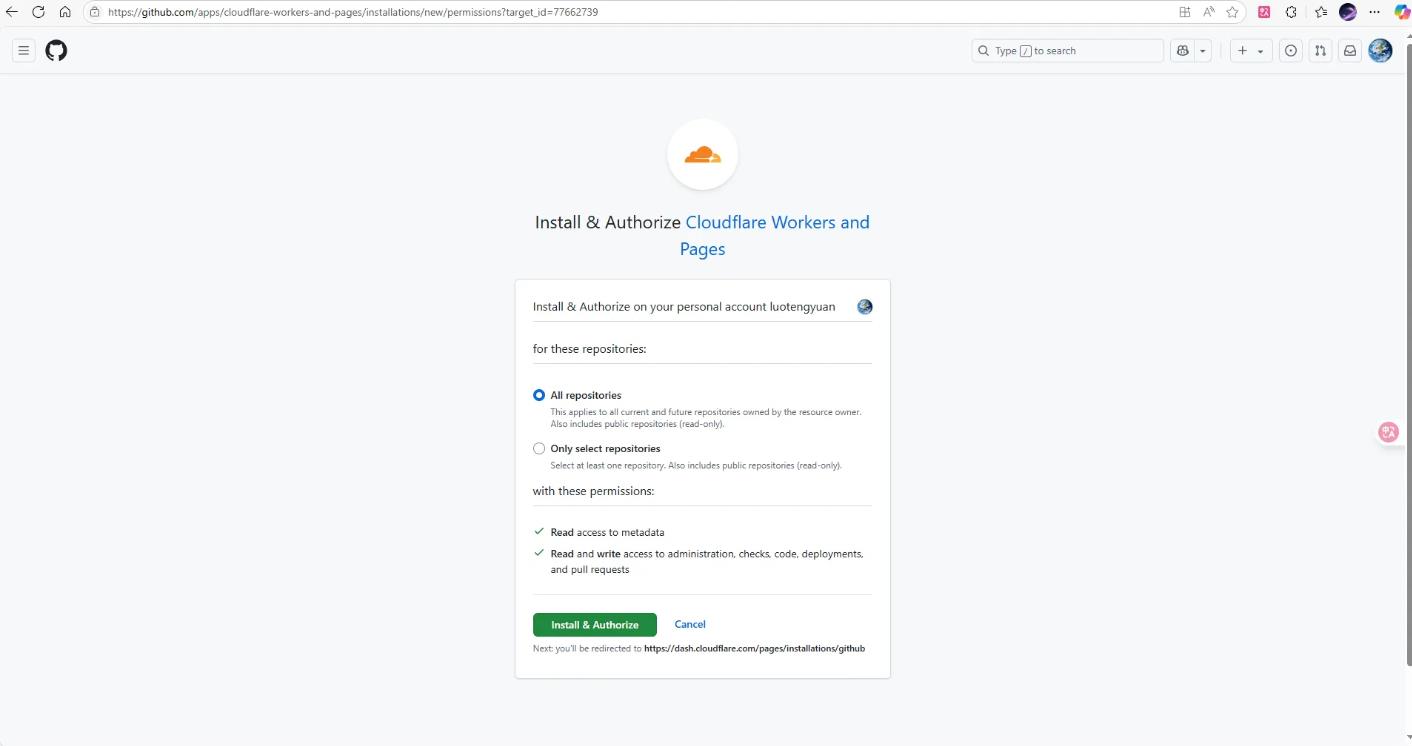This screenshot has height=746, width=1412.
Task: Select the All repositories option
Action: click(539, 395)
